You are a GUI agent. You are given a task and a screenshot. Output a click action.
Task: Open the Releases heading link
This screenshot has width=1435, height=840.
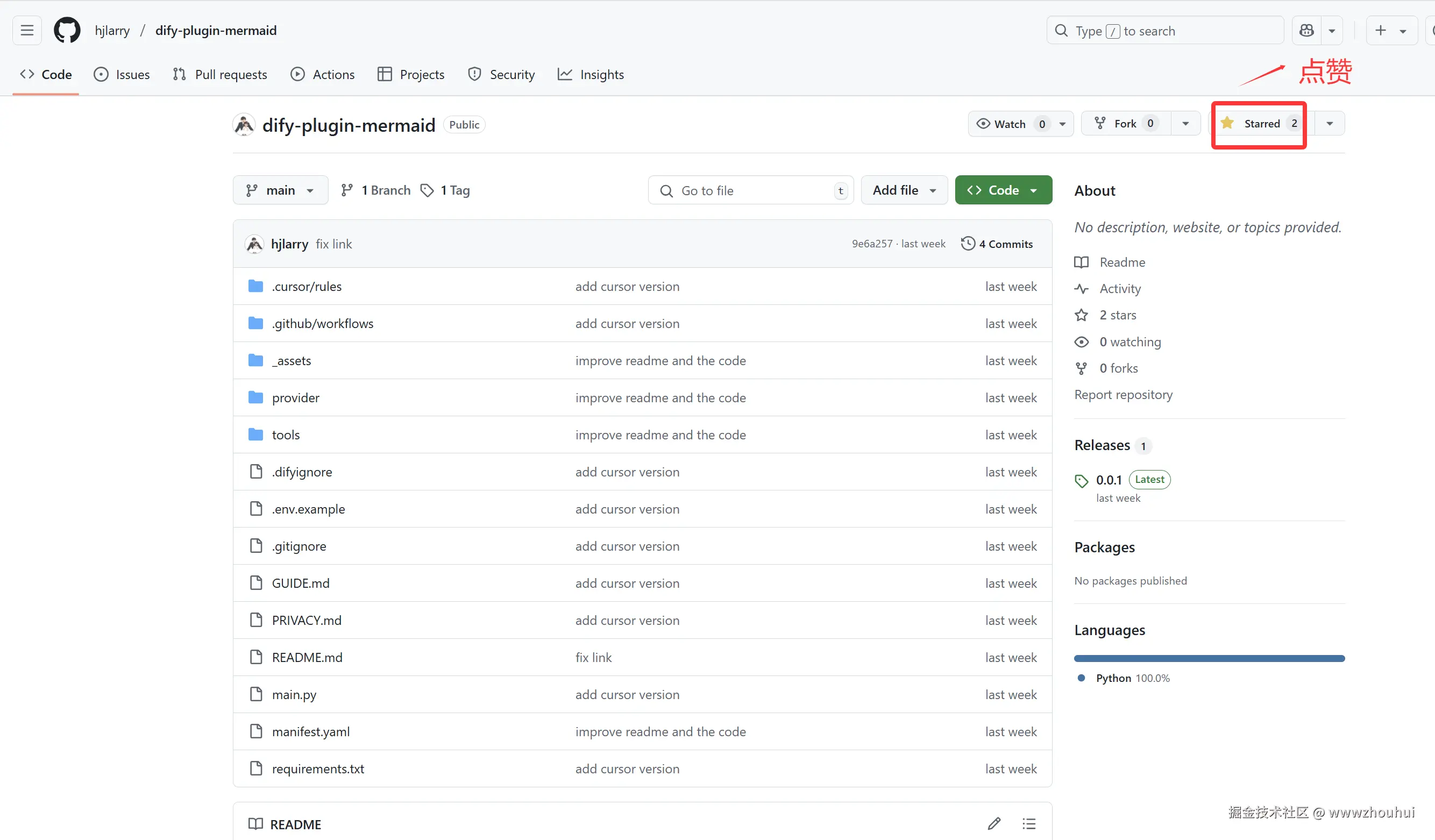coord(1102,445)
